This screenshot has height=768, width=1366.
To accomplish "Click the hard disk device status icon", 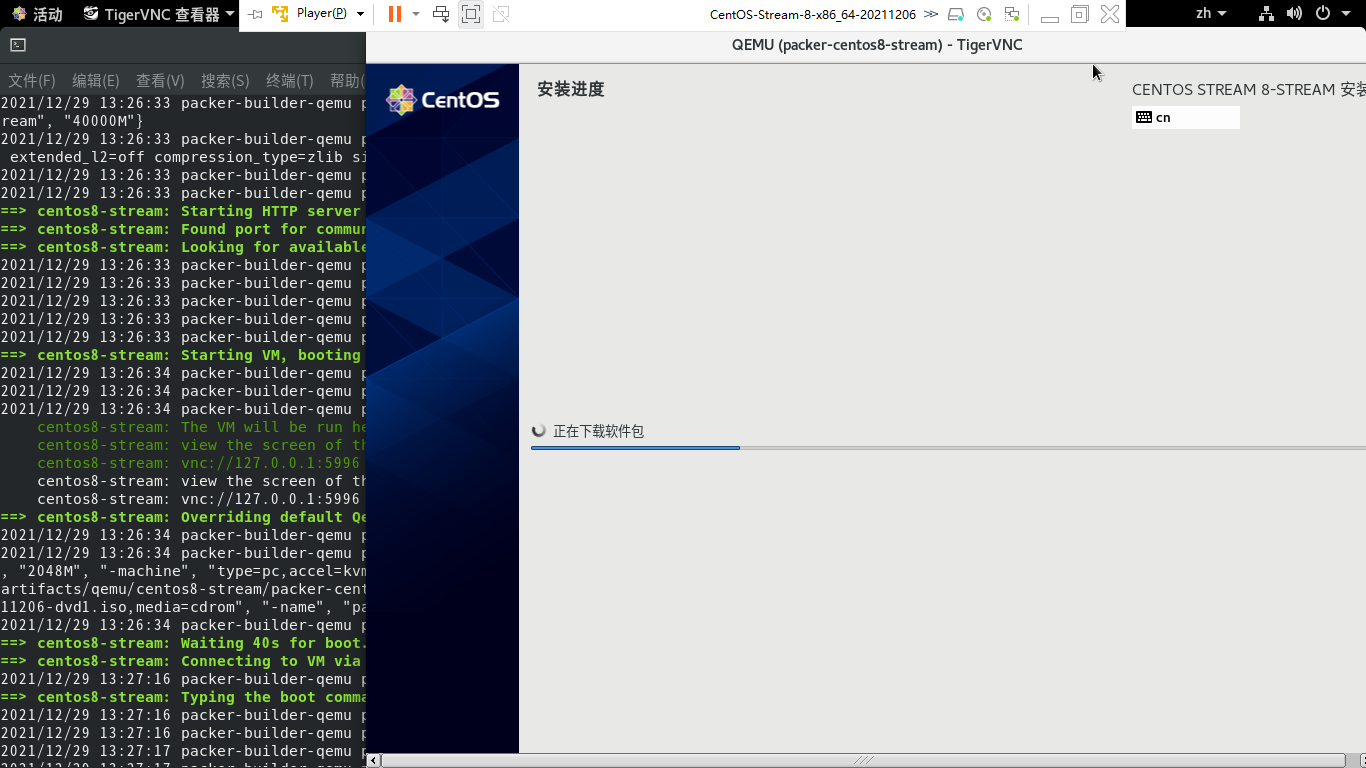I will (956, 14).
